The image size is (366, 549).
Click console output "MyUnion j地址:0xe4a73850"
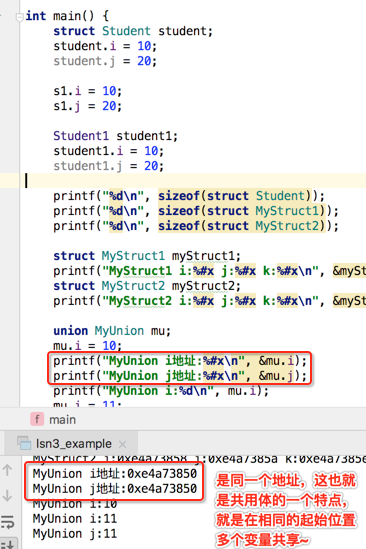pyautogui.click(x=115, y=489)
